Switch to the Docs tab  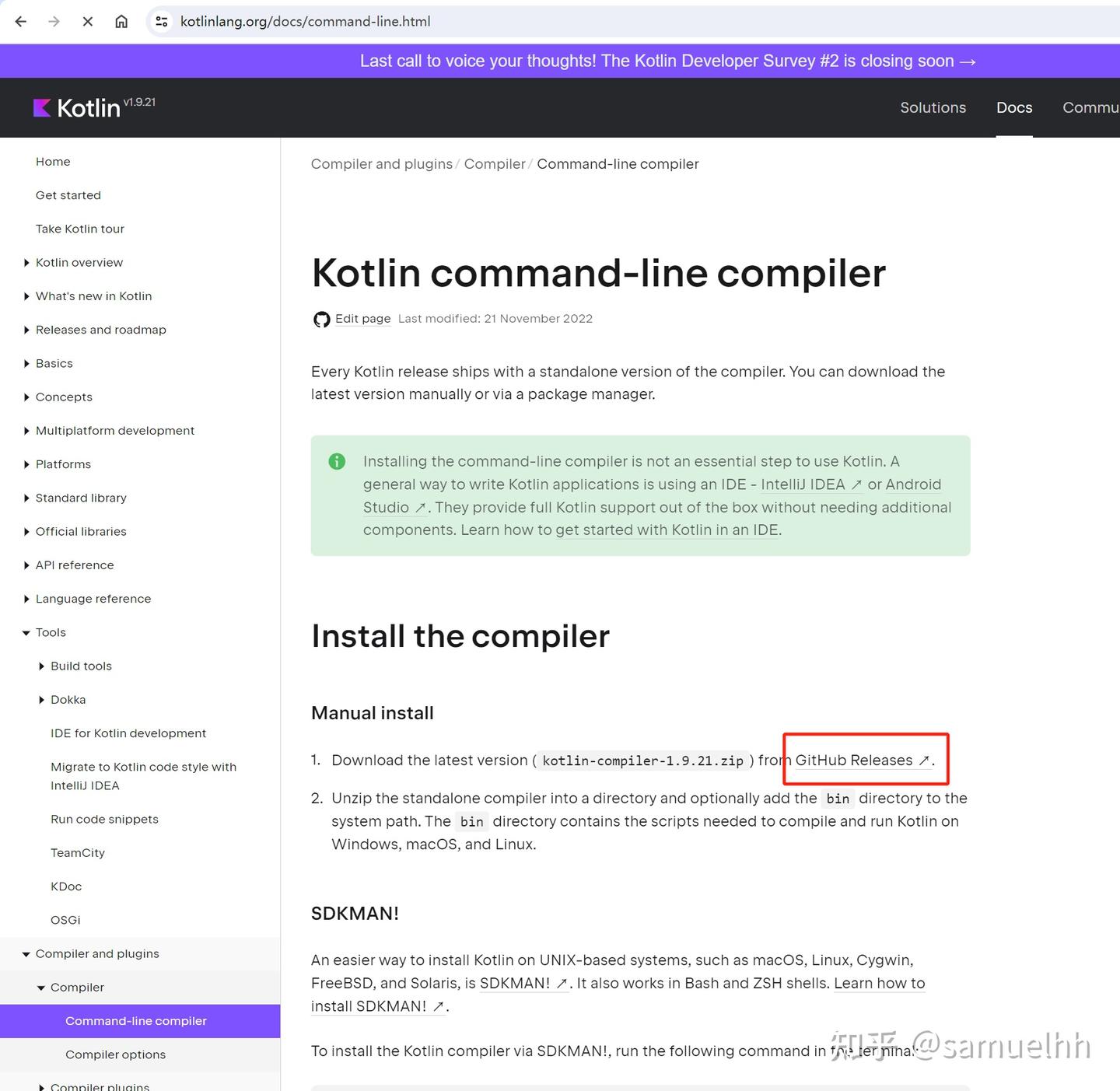1013,107
